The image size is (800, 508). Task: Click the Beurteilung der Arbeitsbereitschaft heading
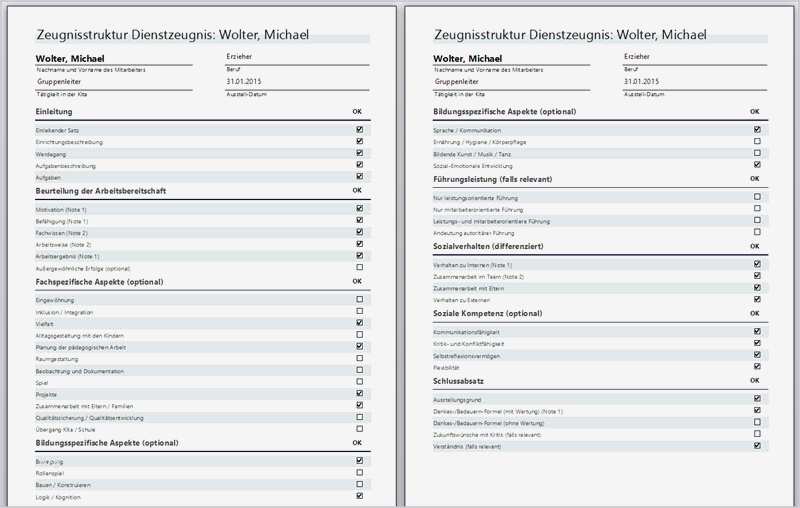tap(101, 191)
